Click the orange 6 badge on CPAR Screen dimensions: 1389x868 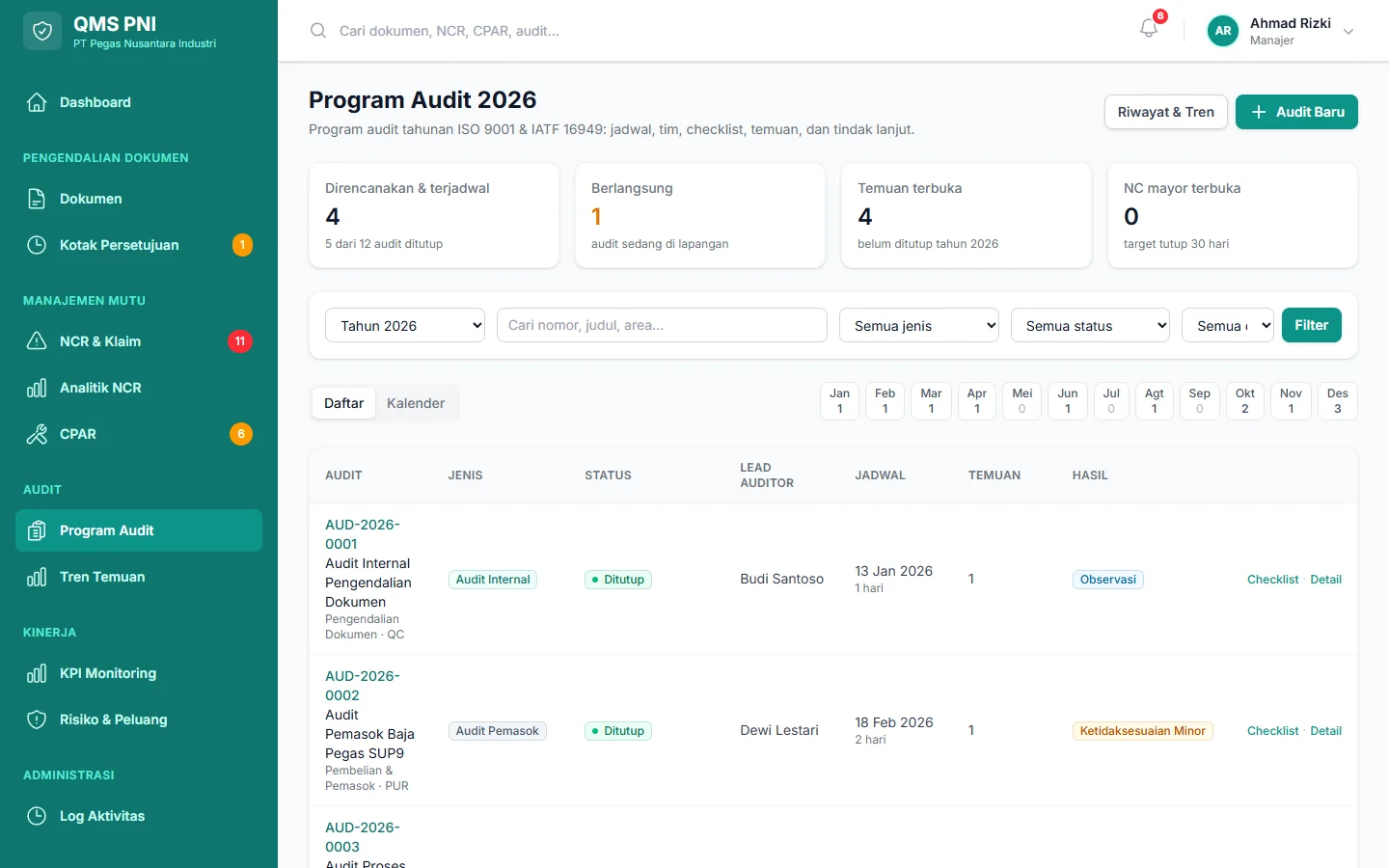coord(241,434)
